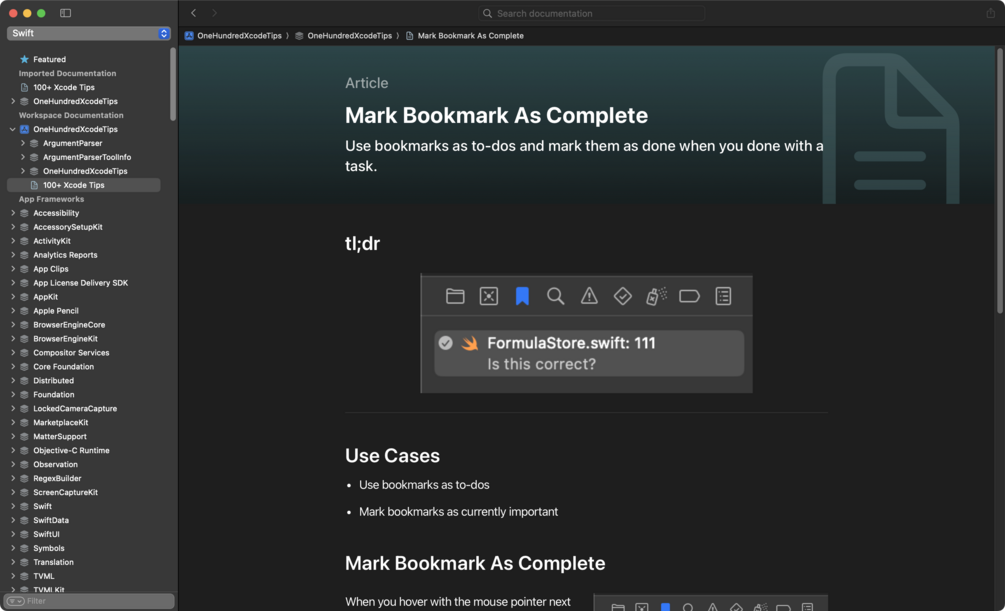The width and height of the screenshot is (1005, 611).
Task: Click the Use Cases heading
Action: [x=392, y=456]
